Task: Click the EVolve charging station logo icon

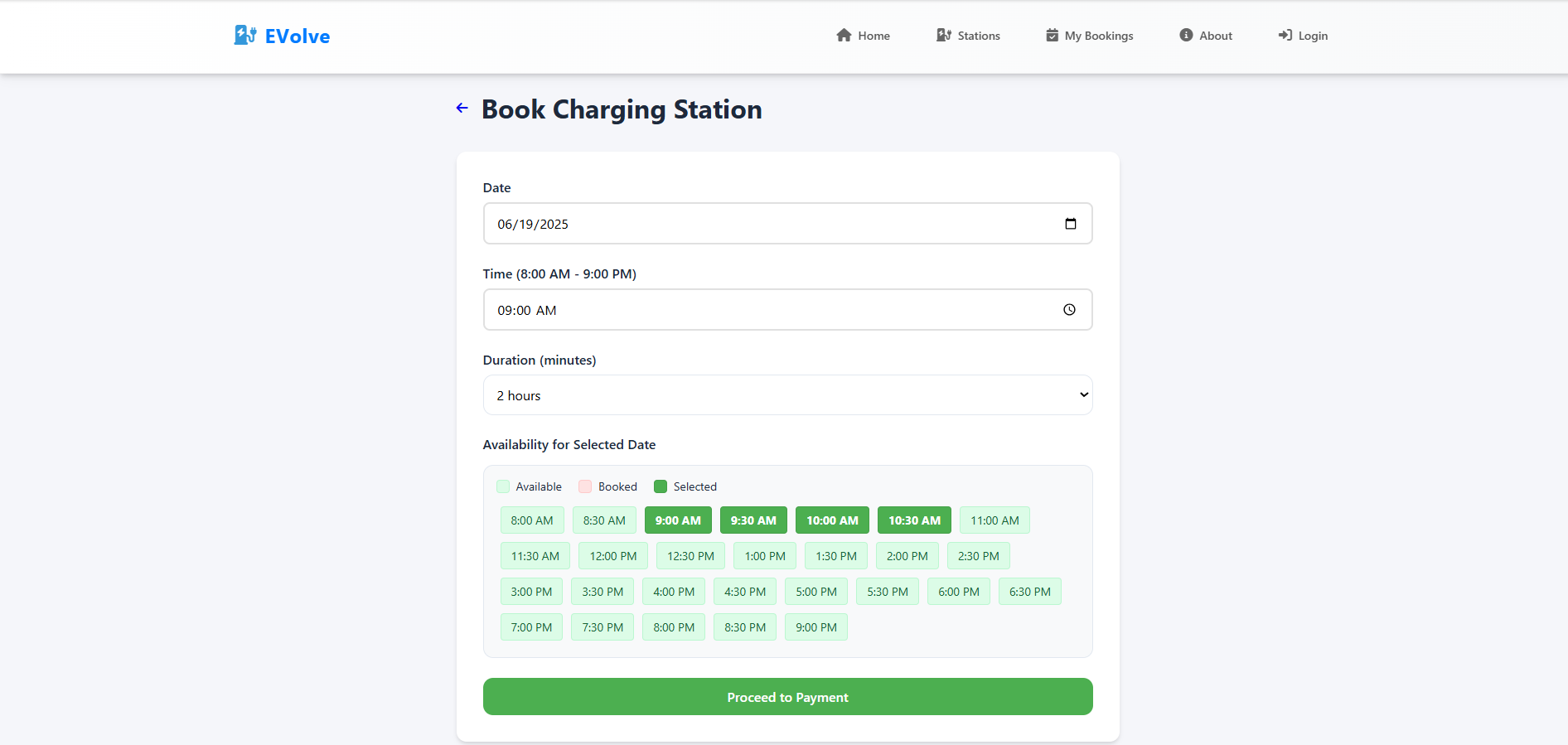Action: (x=244, y=35)
